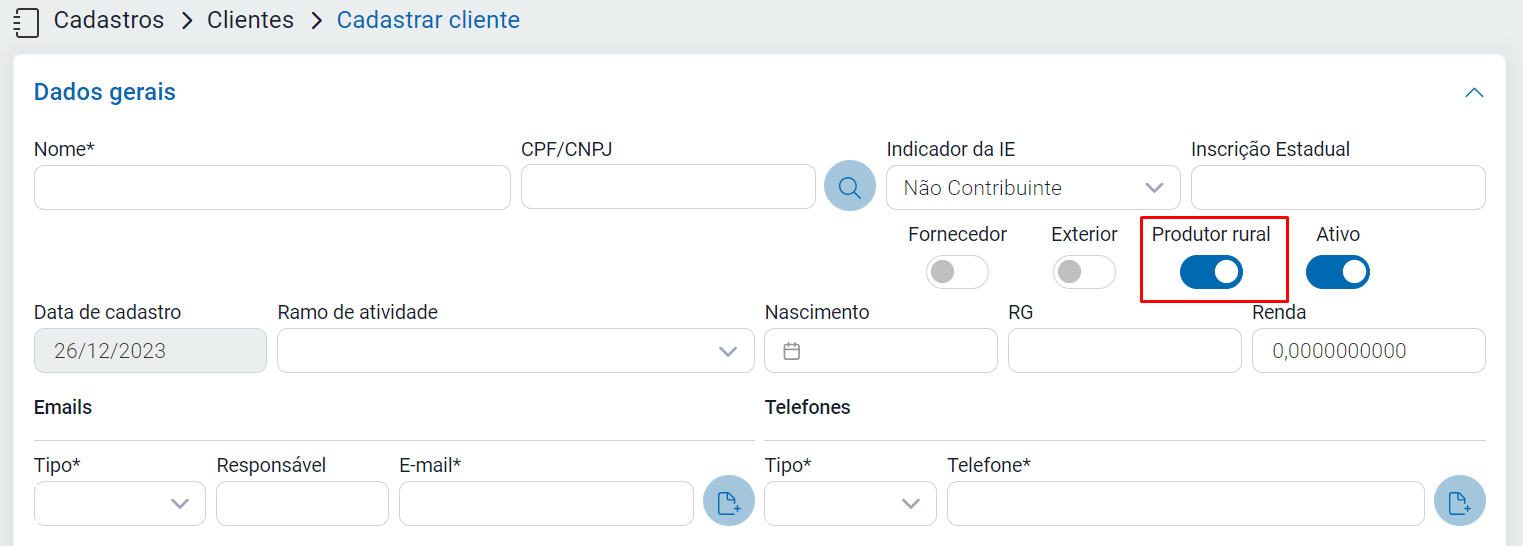
Task: Open the telephone Tipo dropdown
Action: 850,503
